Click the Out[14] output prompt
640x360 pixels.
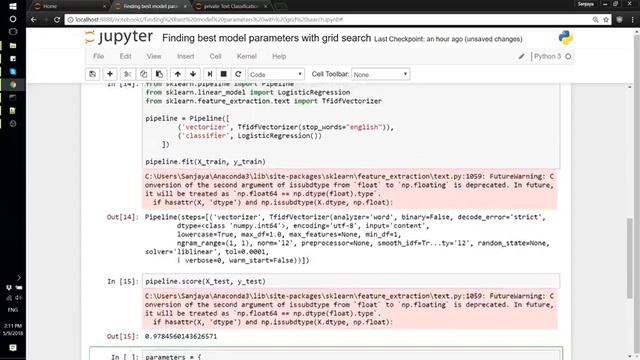tap(123, 217)
